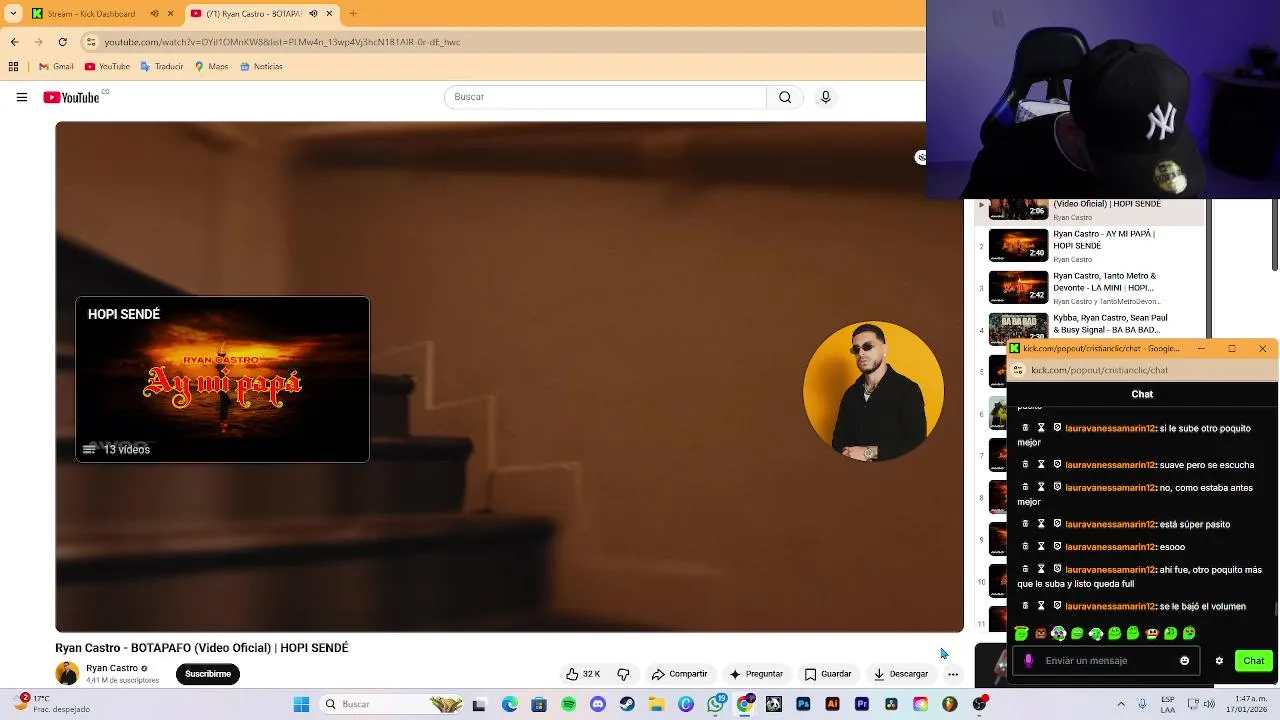This screenshot has height=720, width=1280.
Task: Click the site info icon in address bar
Action: coord(91,42)
